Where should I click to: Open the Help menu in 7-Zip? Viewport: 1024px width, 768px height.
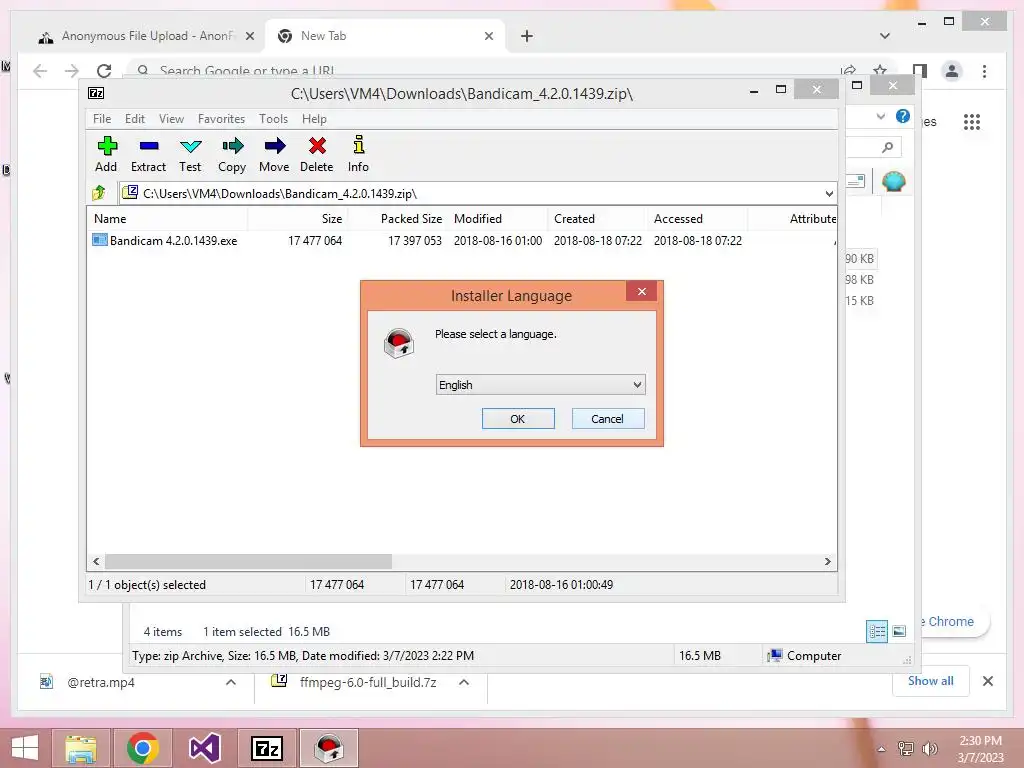click(x=314, y=119)
